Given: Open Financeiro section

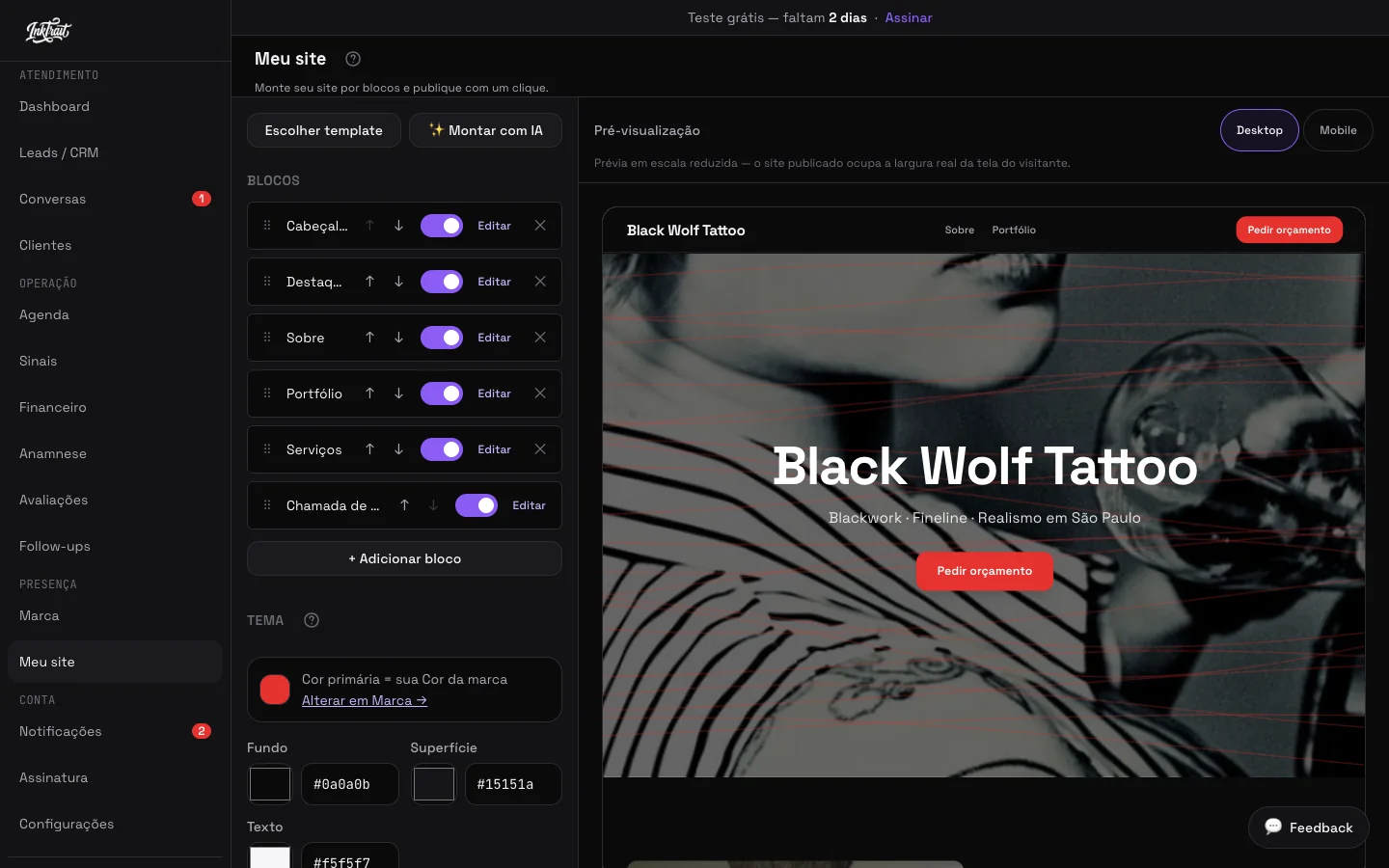Looking at the screenshot, I should [x=115, y=407].
